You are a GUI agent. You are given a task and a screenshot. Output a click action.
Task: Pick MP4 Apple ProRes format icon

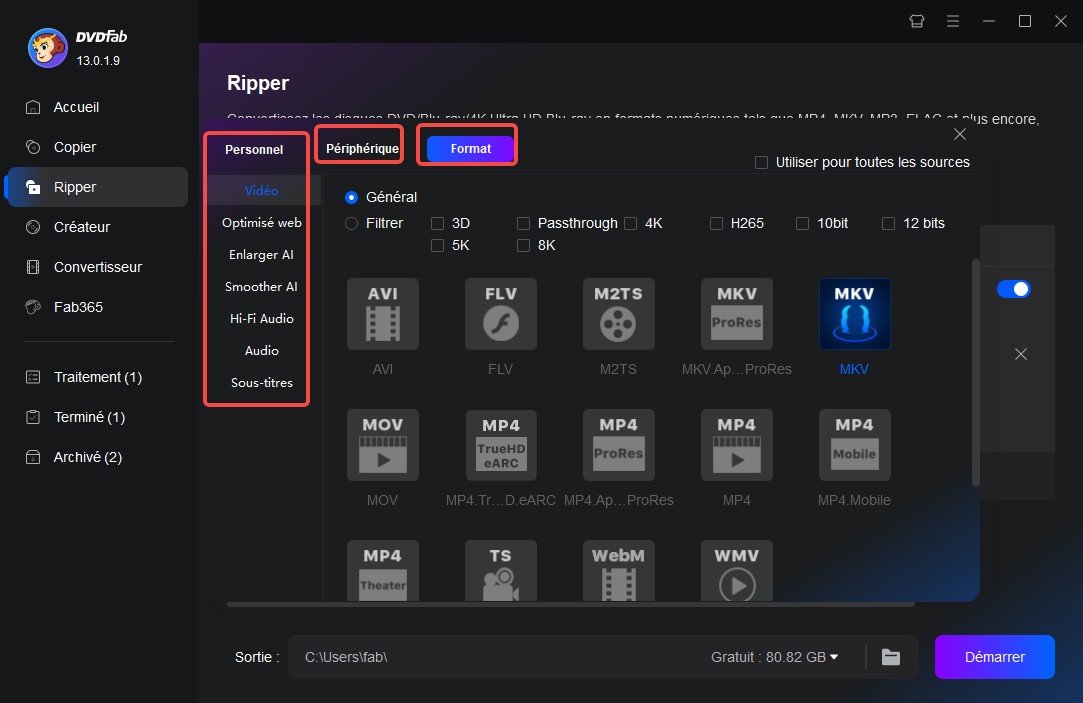click(x=618, y=445)
